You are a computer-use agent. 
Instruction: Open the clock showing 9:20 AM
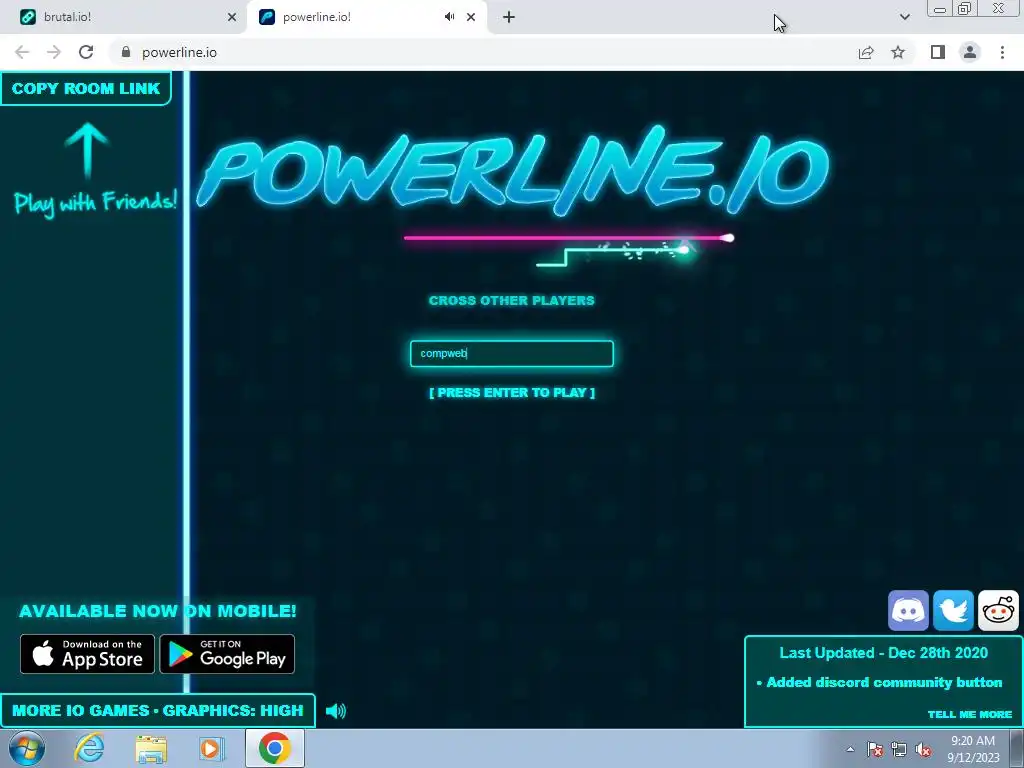point(973,749)
